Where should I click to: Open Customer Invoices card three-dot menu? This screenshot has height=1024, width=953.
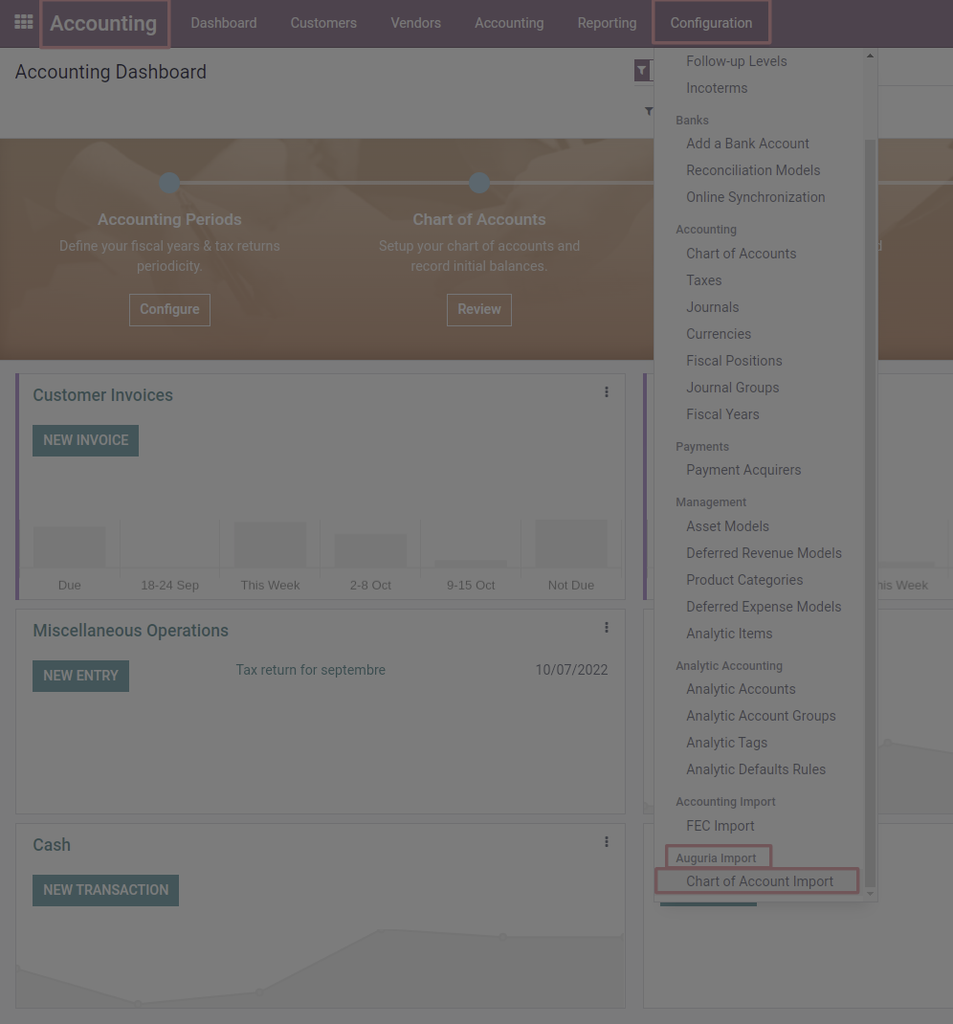[606, 392]
